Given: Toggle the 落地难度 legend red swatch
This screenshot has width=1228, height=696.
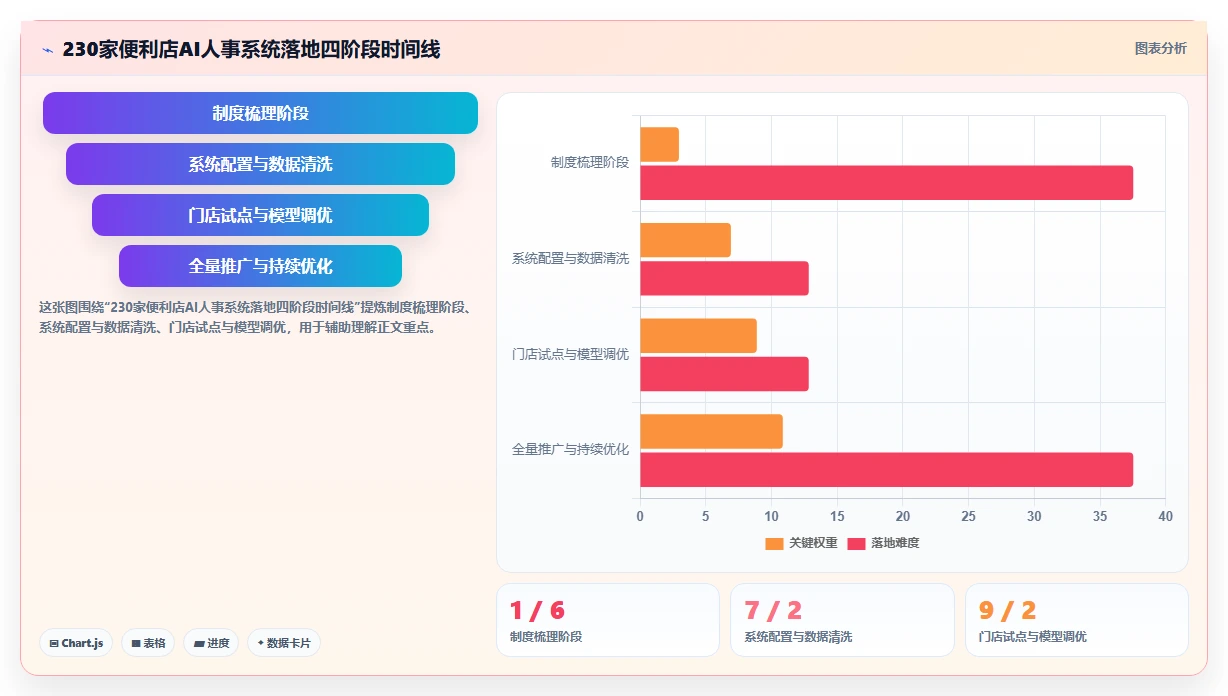Looking at the screenshot, I should 856,543.
